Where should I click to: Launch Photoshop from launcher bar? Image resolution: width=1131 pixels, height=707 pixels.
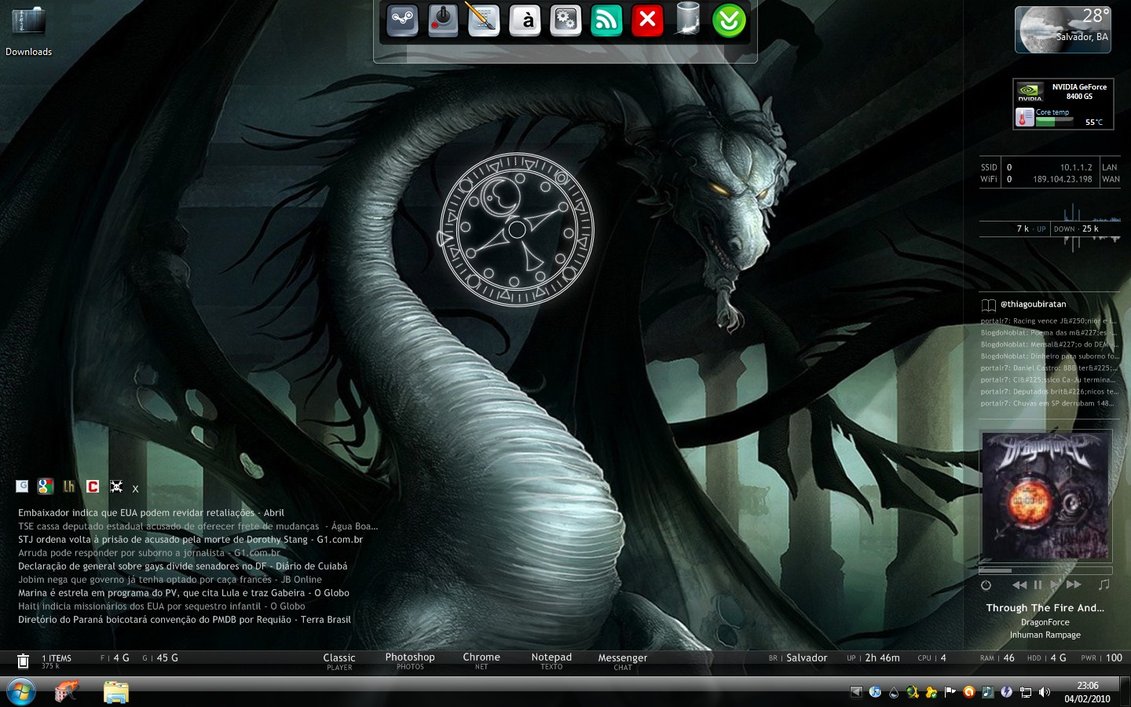(410, 661)
